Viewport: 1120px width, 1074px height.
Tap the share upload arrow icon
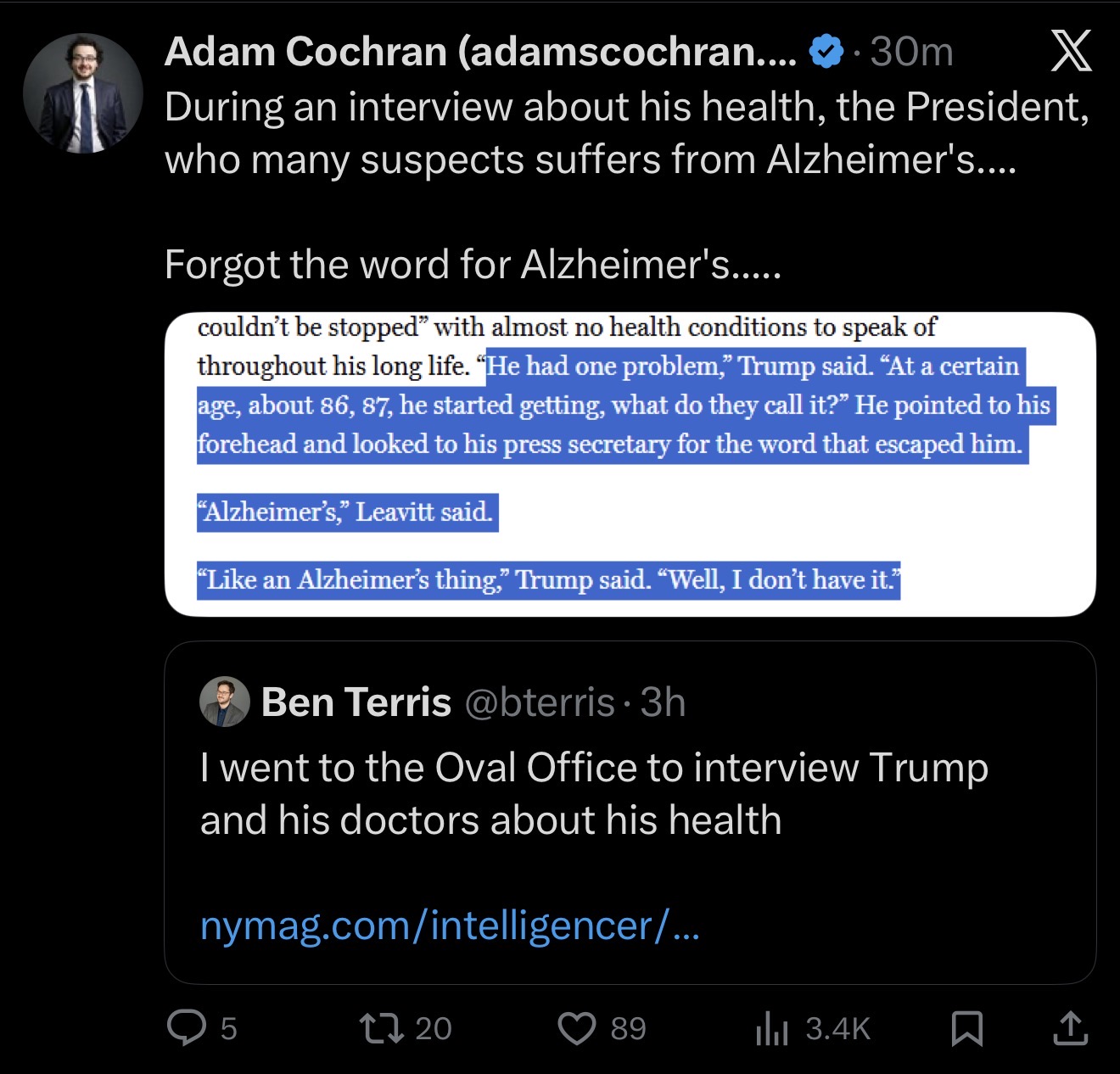coord(1070,1027)
